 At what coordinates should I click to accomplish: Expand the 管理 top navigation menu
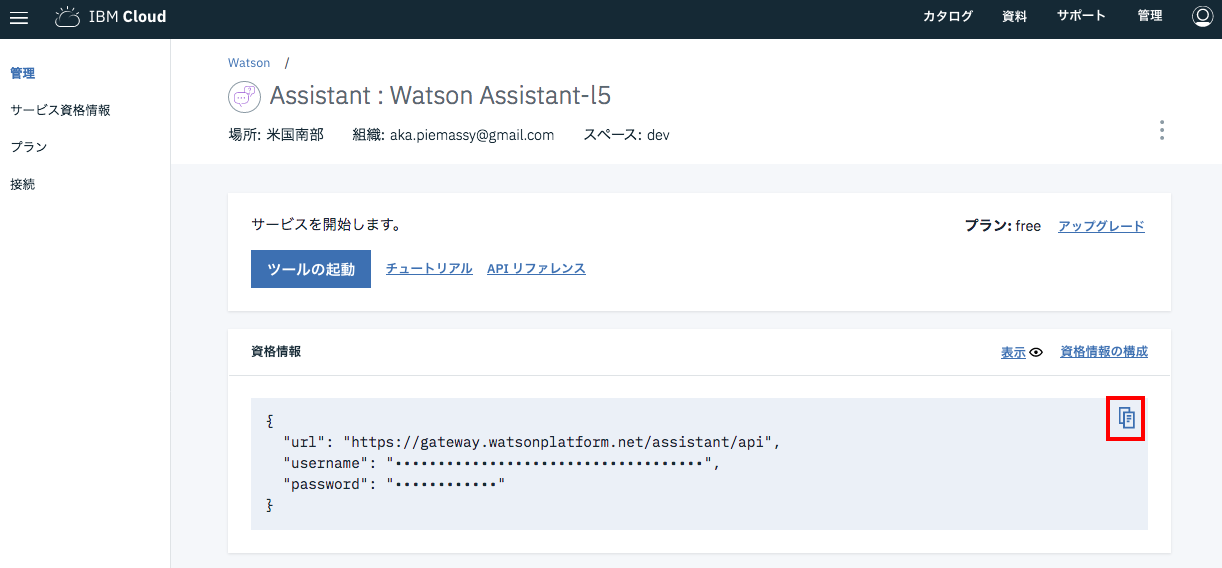(x=1149, y=16)
